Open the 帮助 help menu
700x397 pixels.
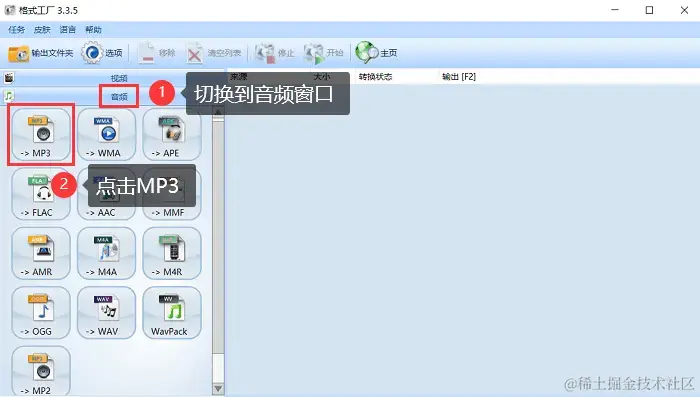coord(93,29)
